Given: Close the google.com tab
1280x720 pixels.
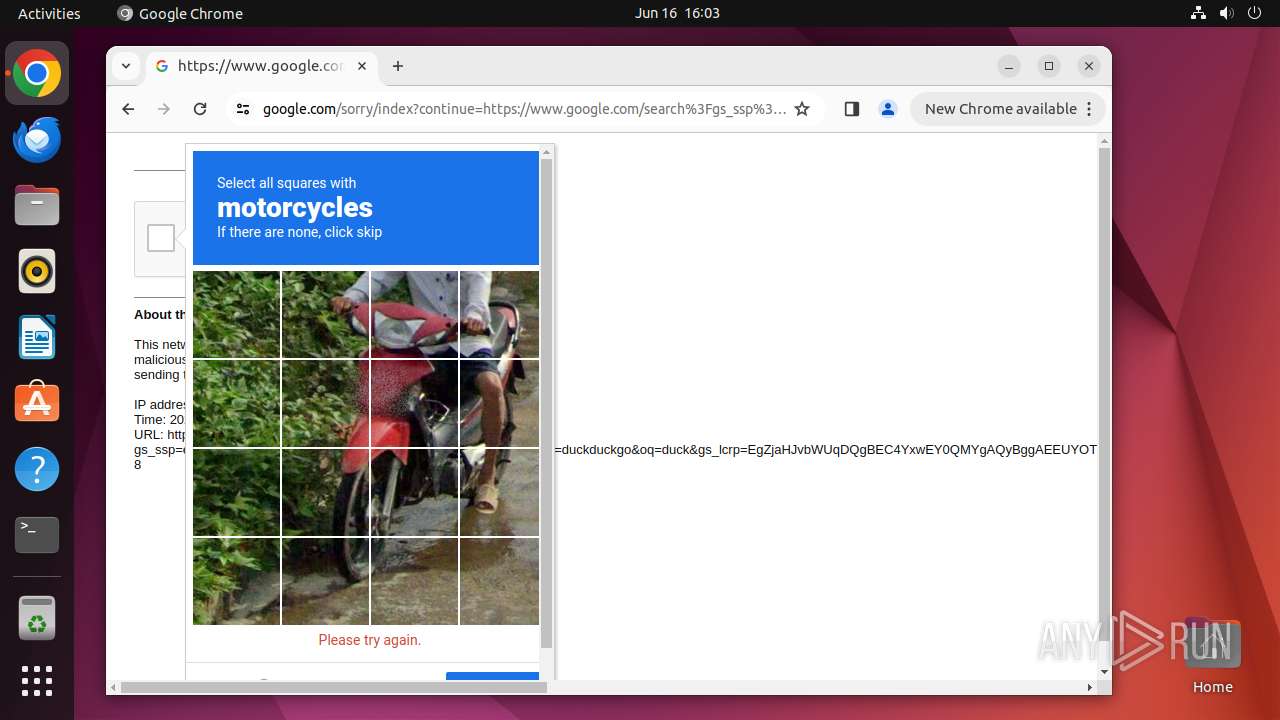Looking at the screenshot, I should pyautogui.click(x=362, y=66).
